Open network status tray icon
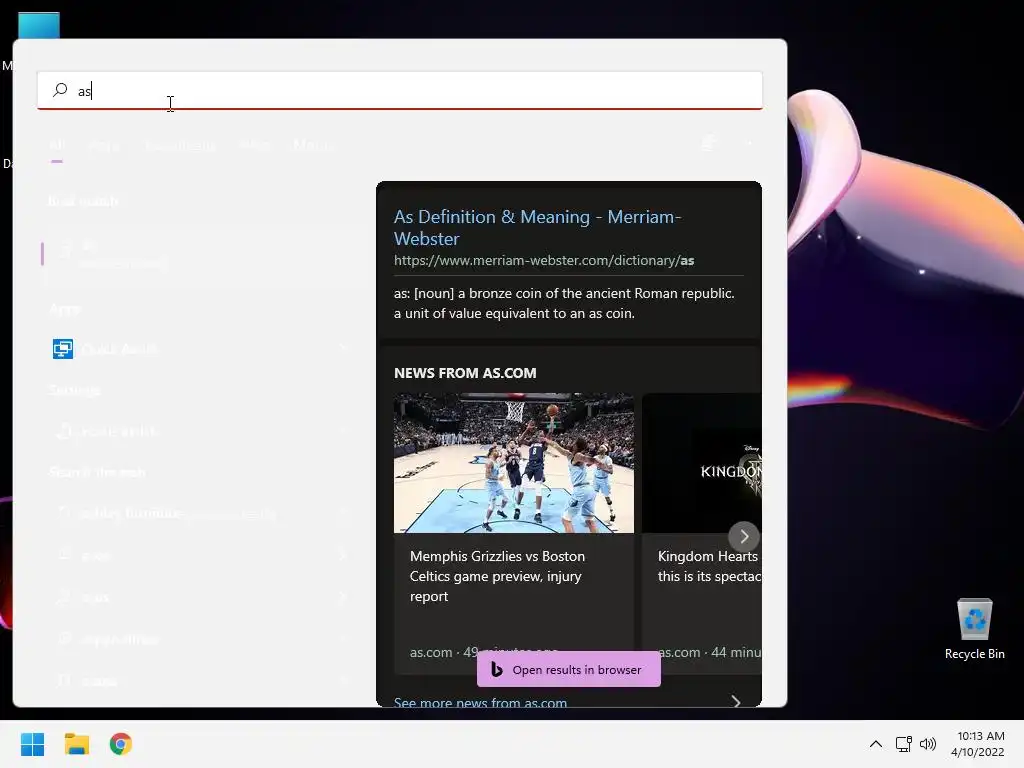Viewport: 1024px width, 768px height. click(x=904, y=744)
